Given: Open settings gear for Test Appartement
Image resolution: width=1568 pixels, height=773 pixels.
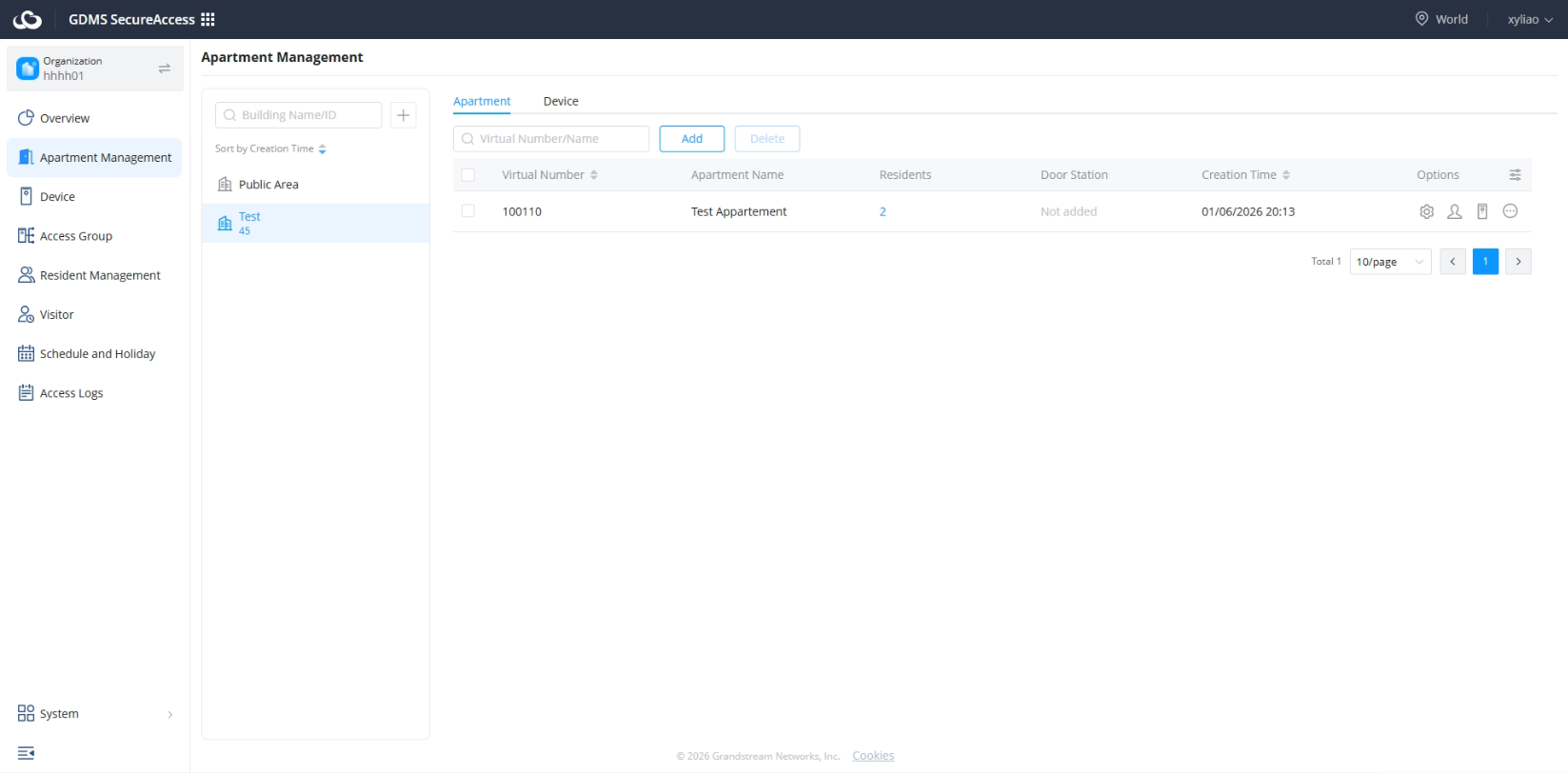Looking at the screenshot, I should [x=1426, y=211].
